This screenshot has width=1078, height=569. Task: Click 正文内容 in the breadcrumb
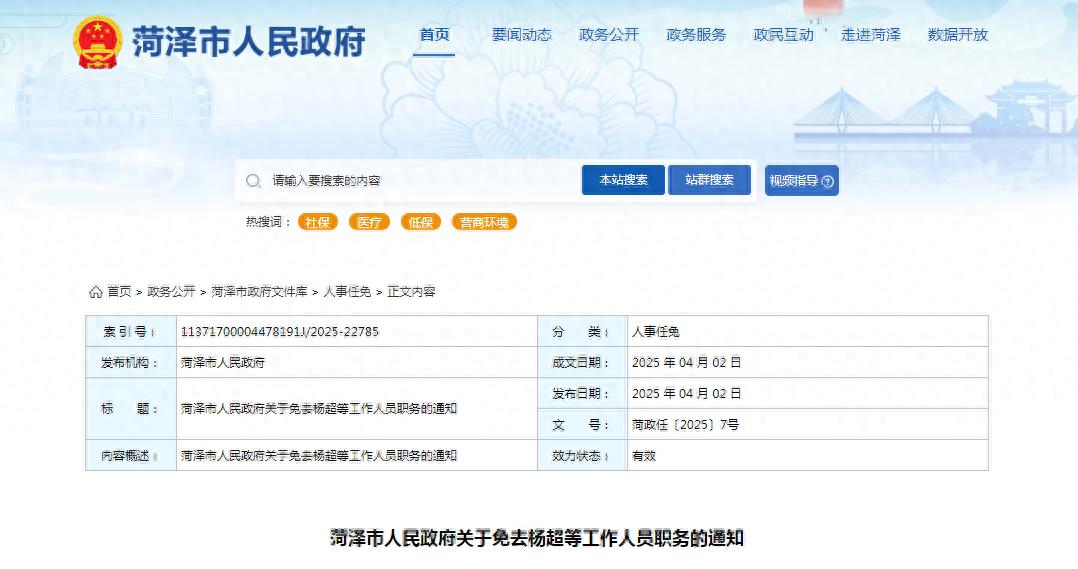pos(411,291)
